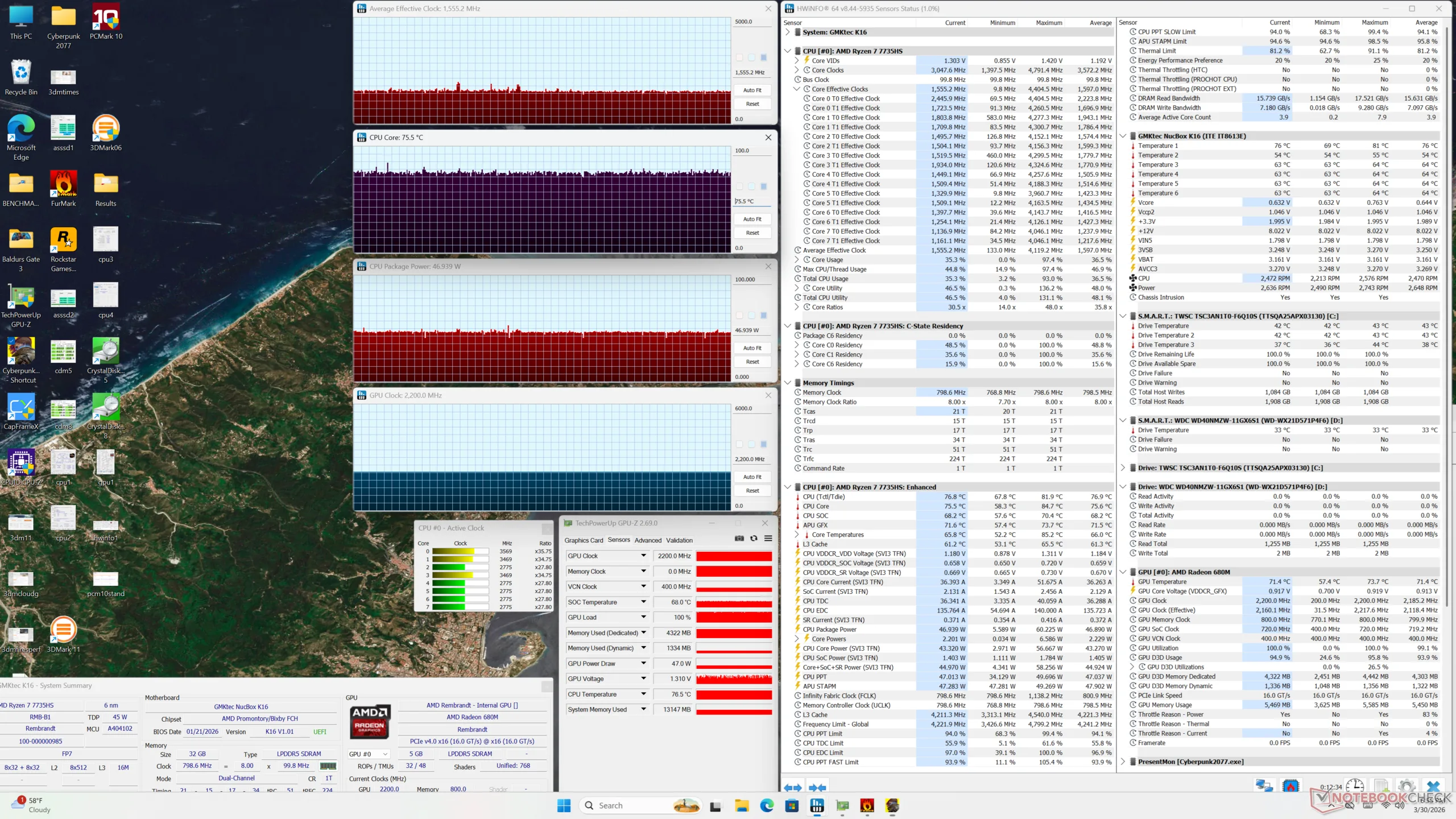Switch to GPU-Z Advanced tab
1456x819 pixels.
click(x=648, y=540)
